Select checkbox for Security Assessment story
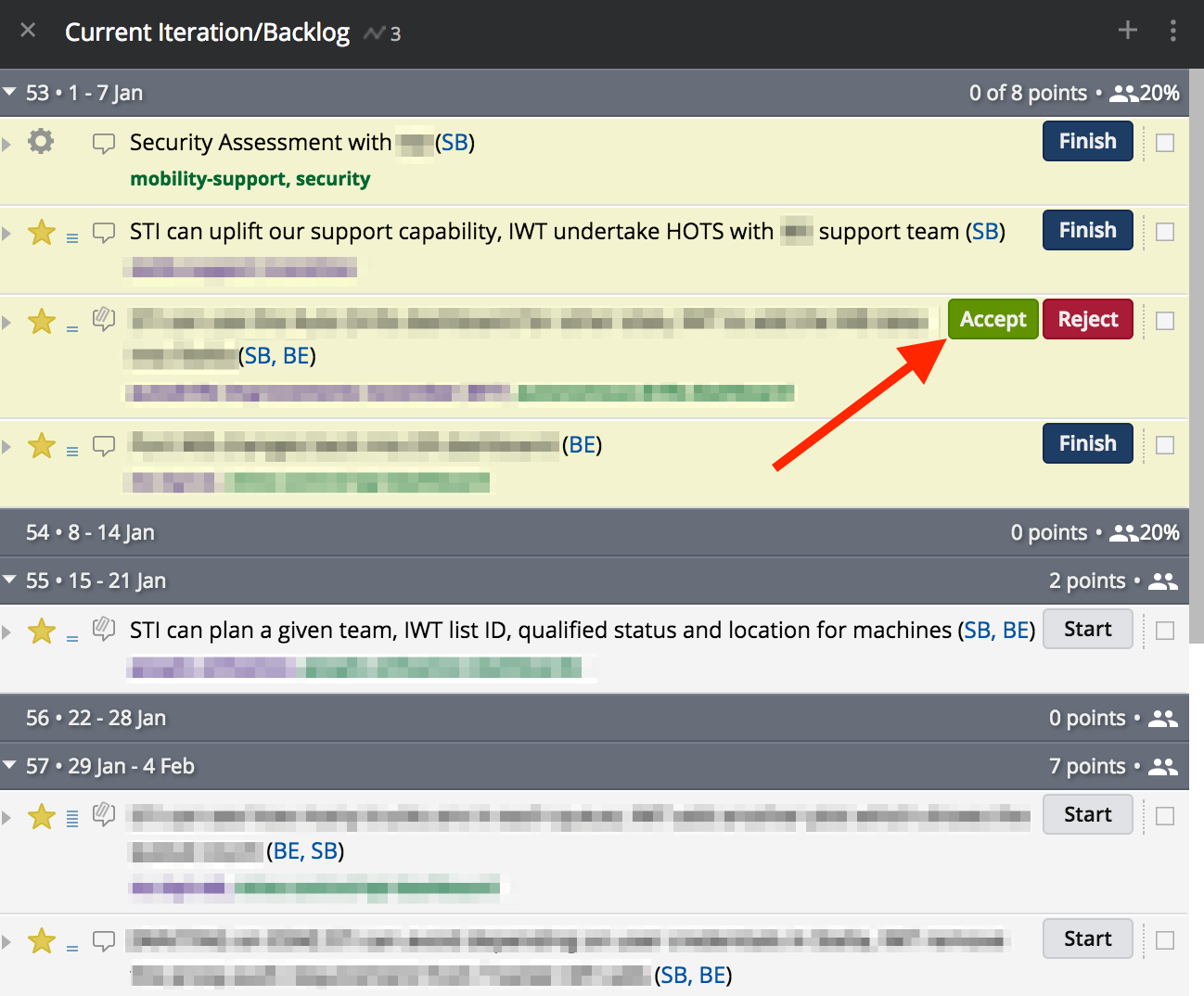Image resolution: width=1204 pixels, height=996 pixels. pos(1165,143)
